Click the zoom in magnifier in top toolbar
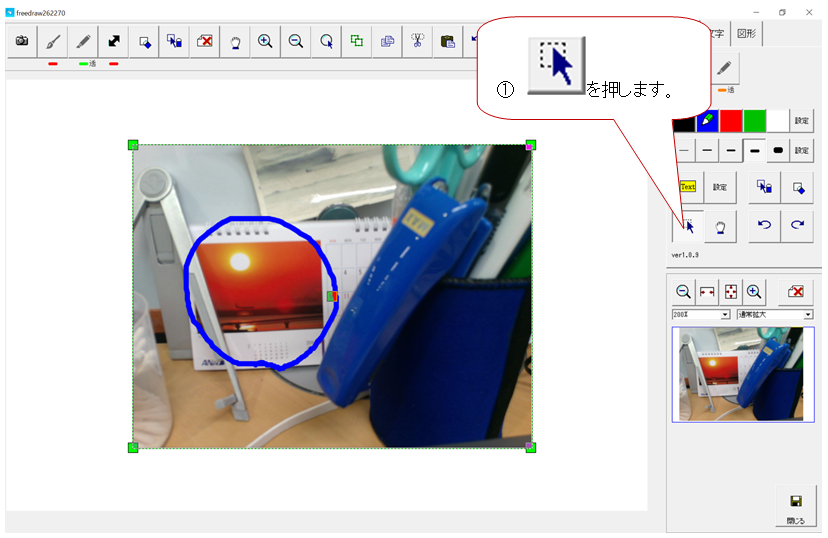This screenshot has width=828, height=538. pos(265,41)
